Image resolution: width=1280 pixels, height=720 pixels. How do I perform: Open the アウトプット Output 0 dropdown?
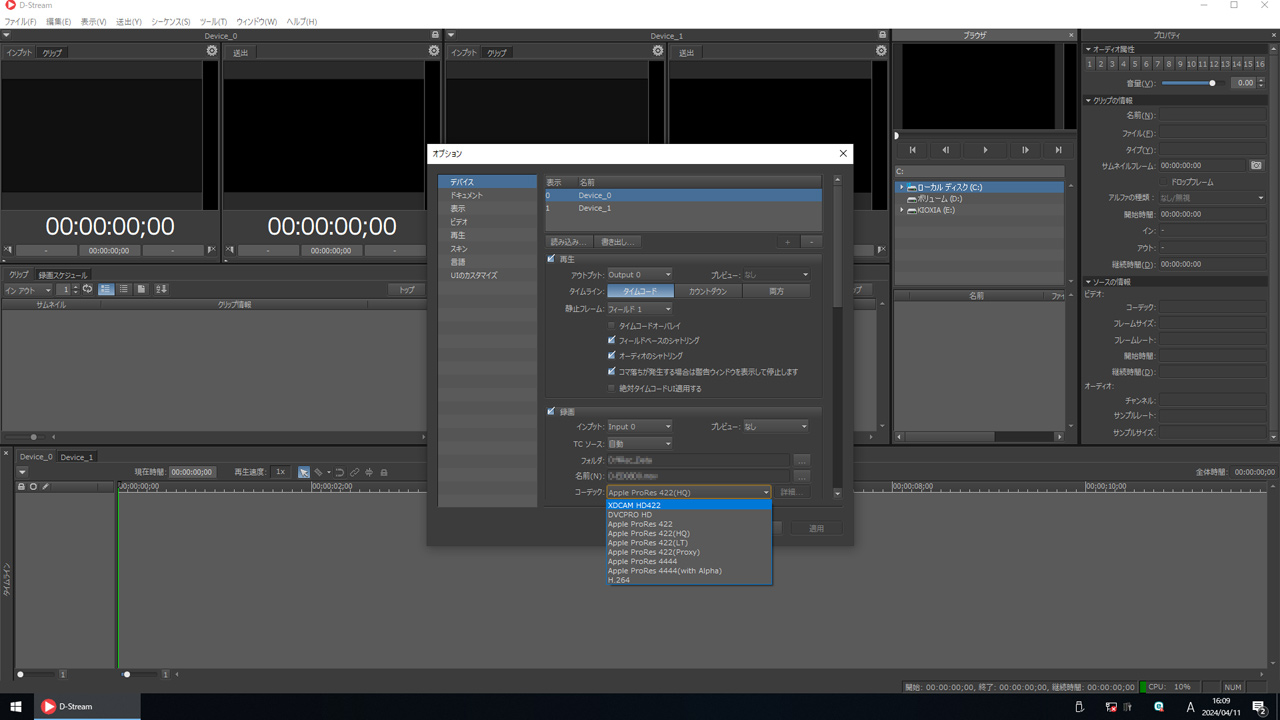[x=640, y=275]
